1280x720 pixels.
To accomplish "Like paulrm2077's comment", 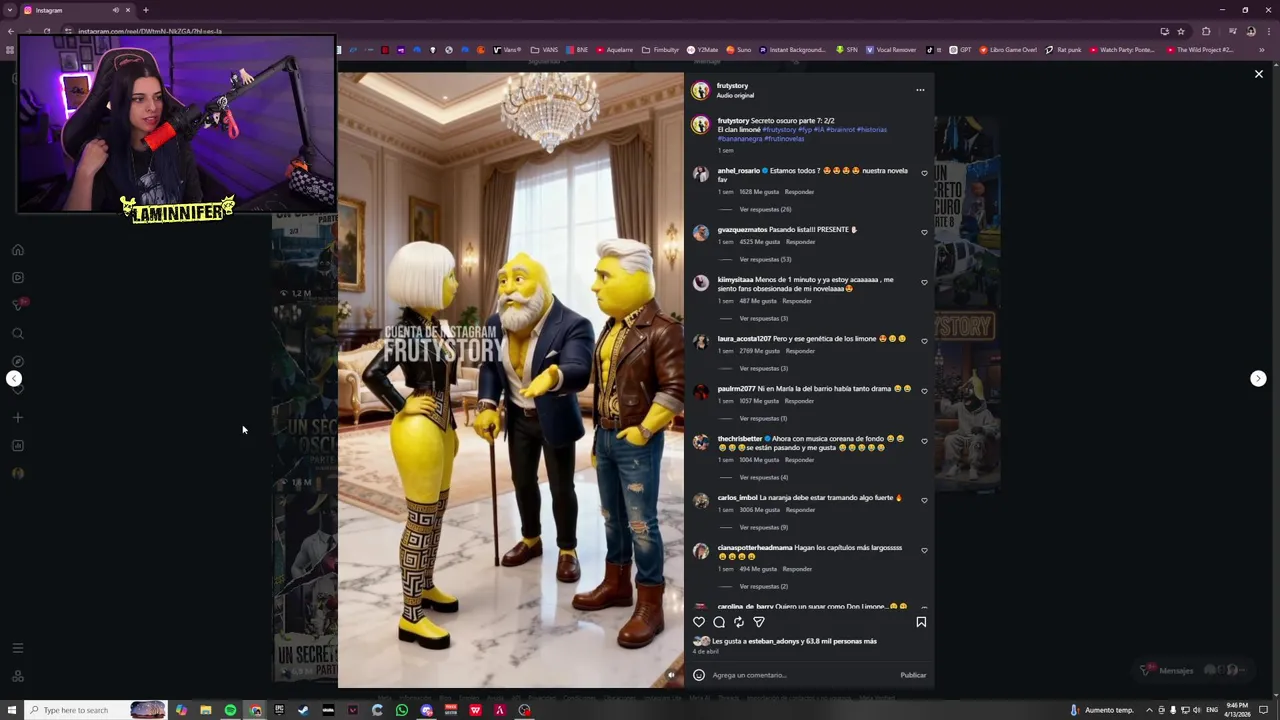I will tap(924, 391).
